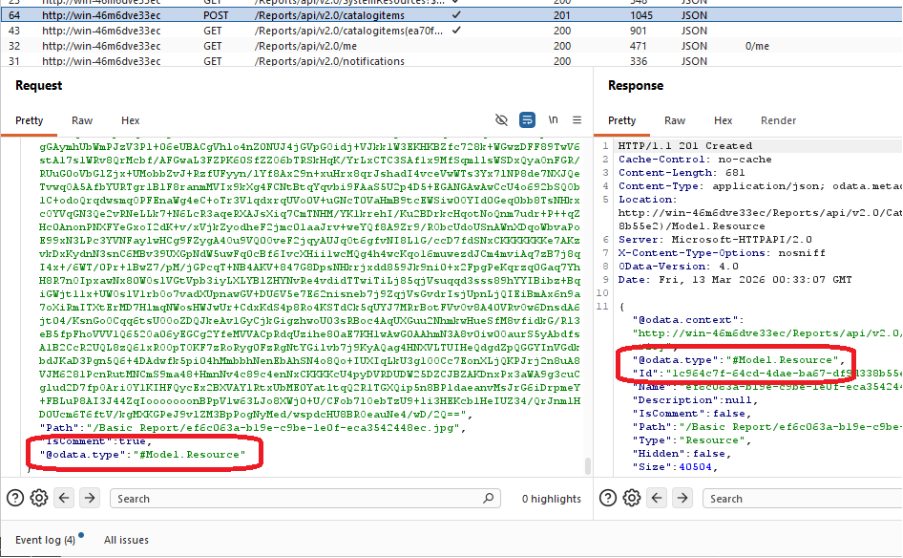
Task: Switch to Hex tab in Request panel
Action: [x=130, y=121]
